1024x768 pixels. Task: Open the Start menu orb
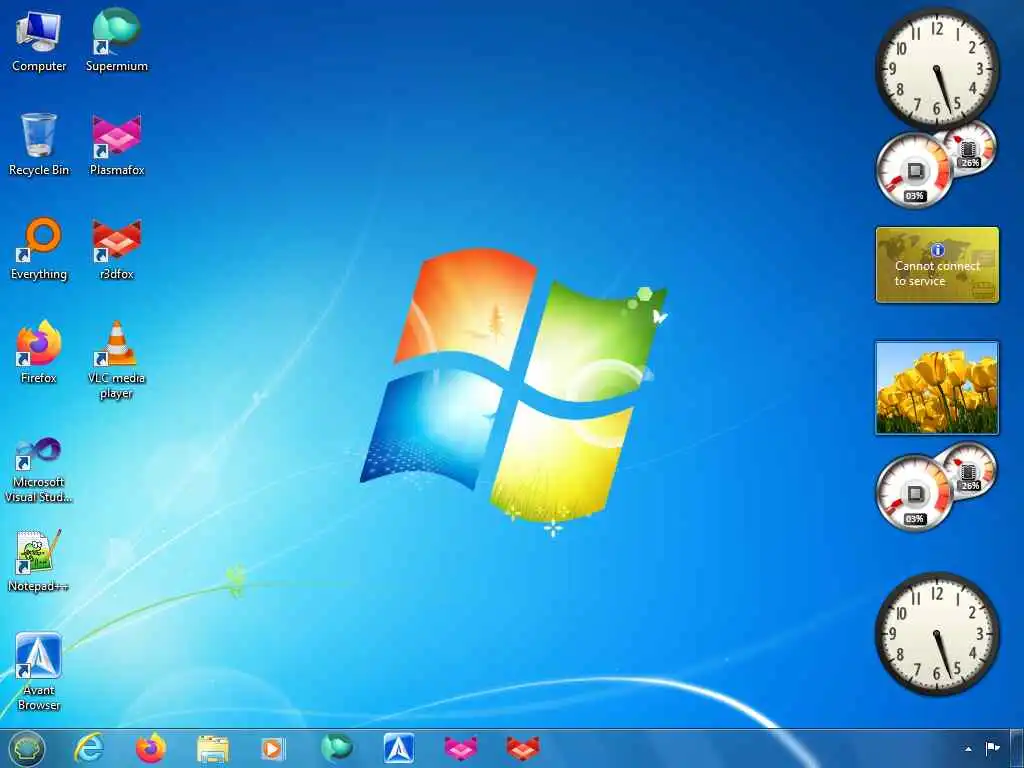[x=27, y=748]
